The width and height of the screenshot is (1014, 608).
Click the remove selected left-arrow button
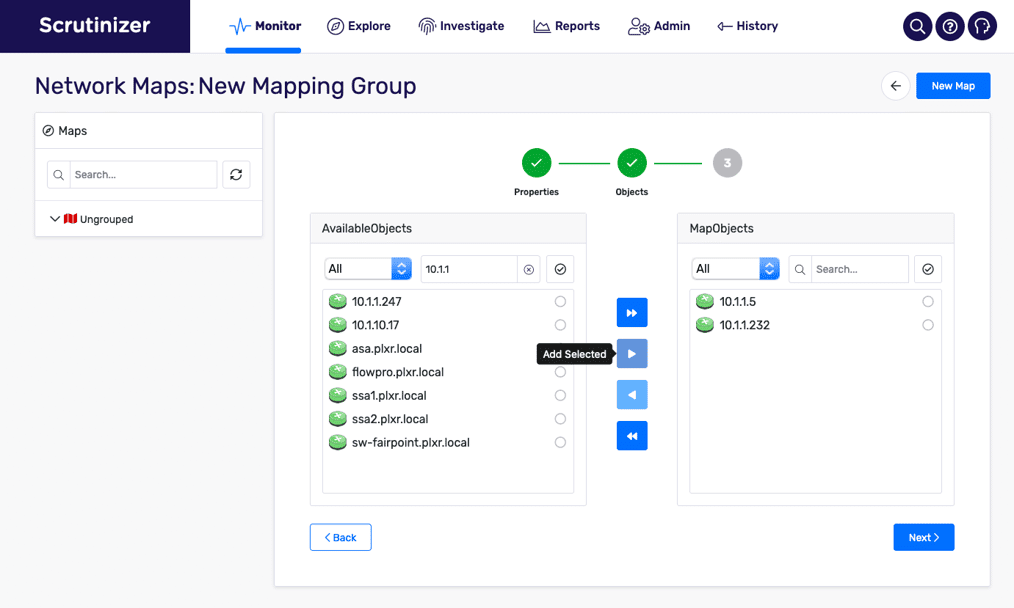point(632,395)
